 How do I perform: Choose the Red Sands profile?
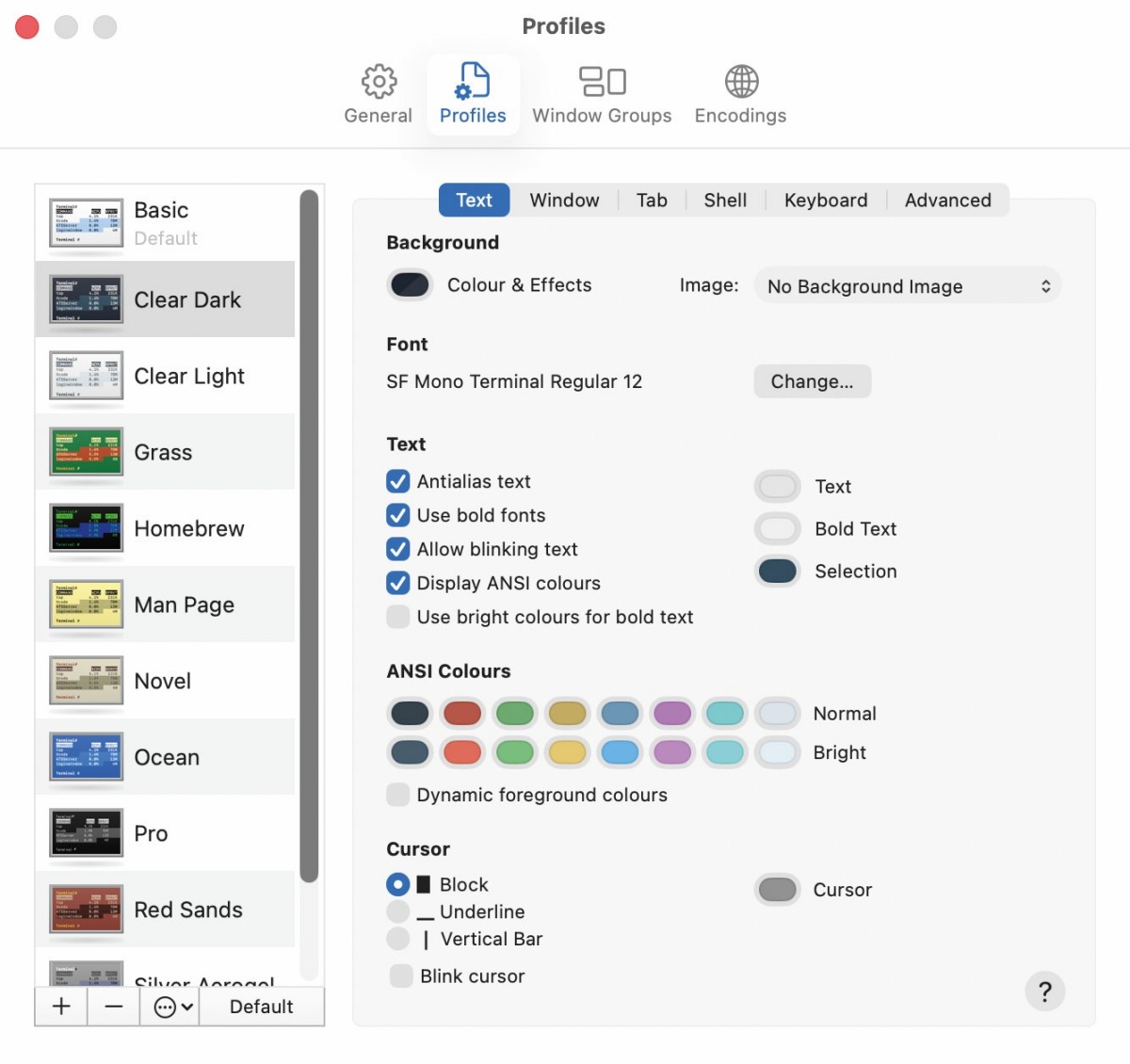[x=165, y=910]
